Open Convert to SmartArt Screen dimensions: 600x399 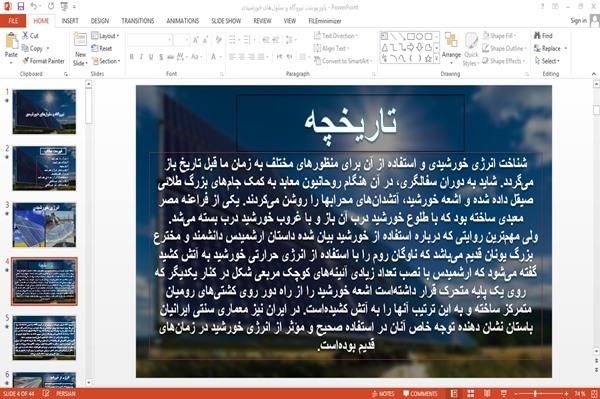pyautogui.click(x=342, y=60)
